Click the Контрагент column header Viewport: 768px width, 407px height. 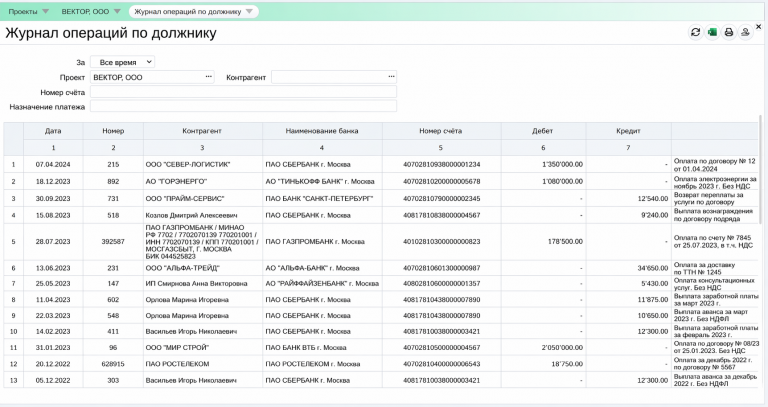(202, 131)
